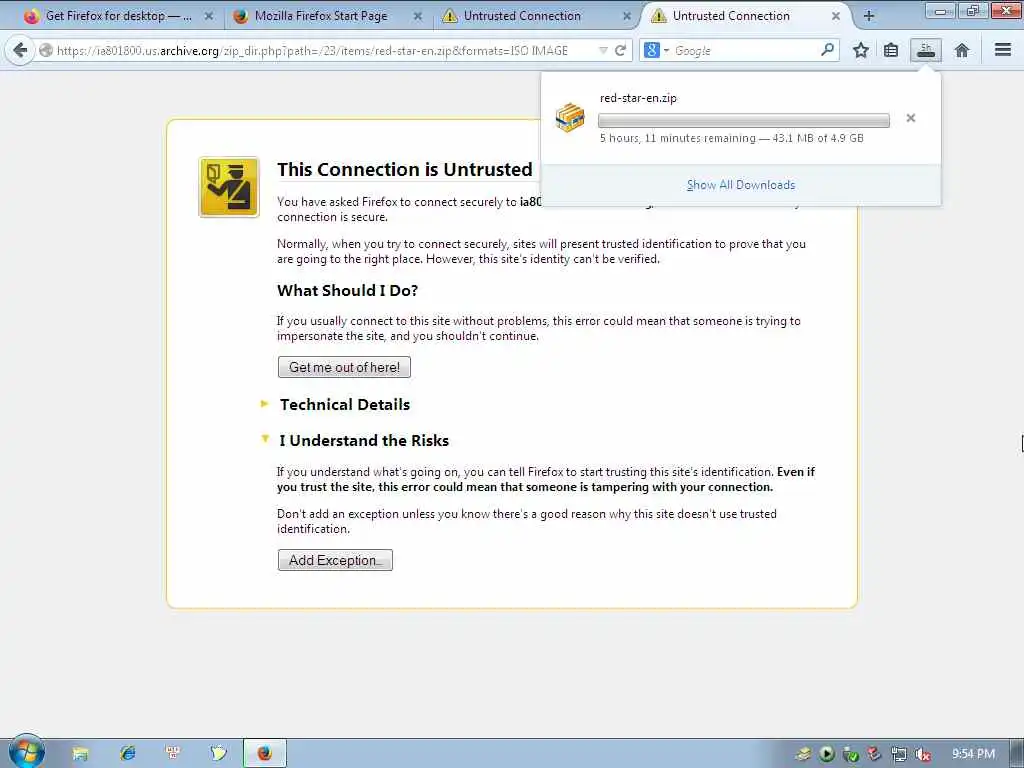Reload the page with the refresh icon
Image resolution: width=1024 pixels, height=768 pixels.
(x=620, y=50)
